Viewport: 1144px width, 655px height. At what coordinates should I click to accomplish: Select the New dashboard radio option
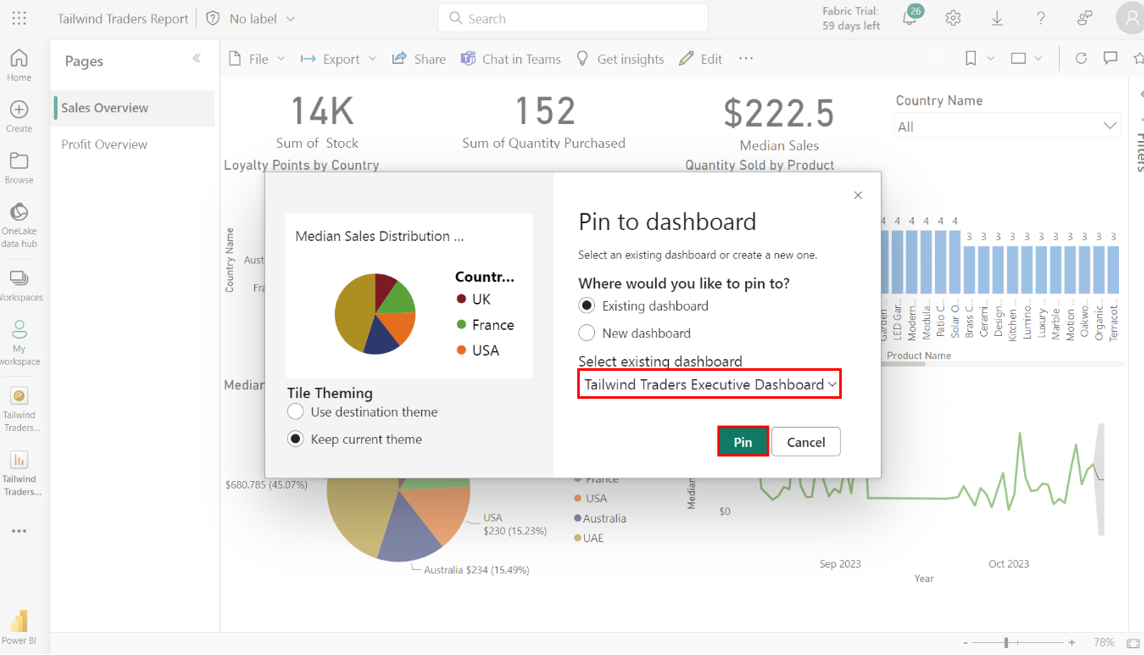587,333
